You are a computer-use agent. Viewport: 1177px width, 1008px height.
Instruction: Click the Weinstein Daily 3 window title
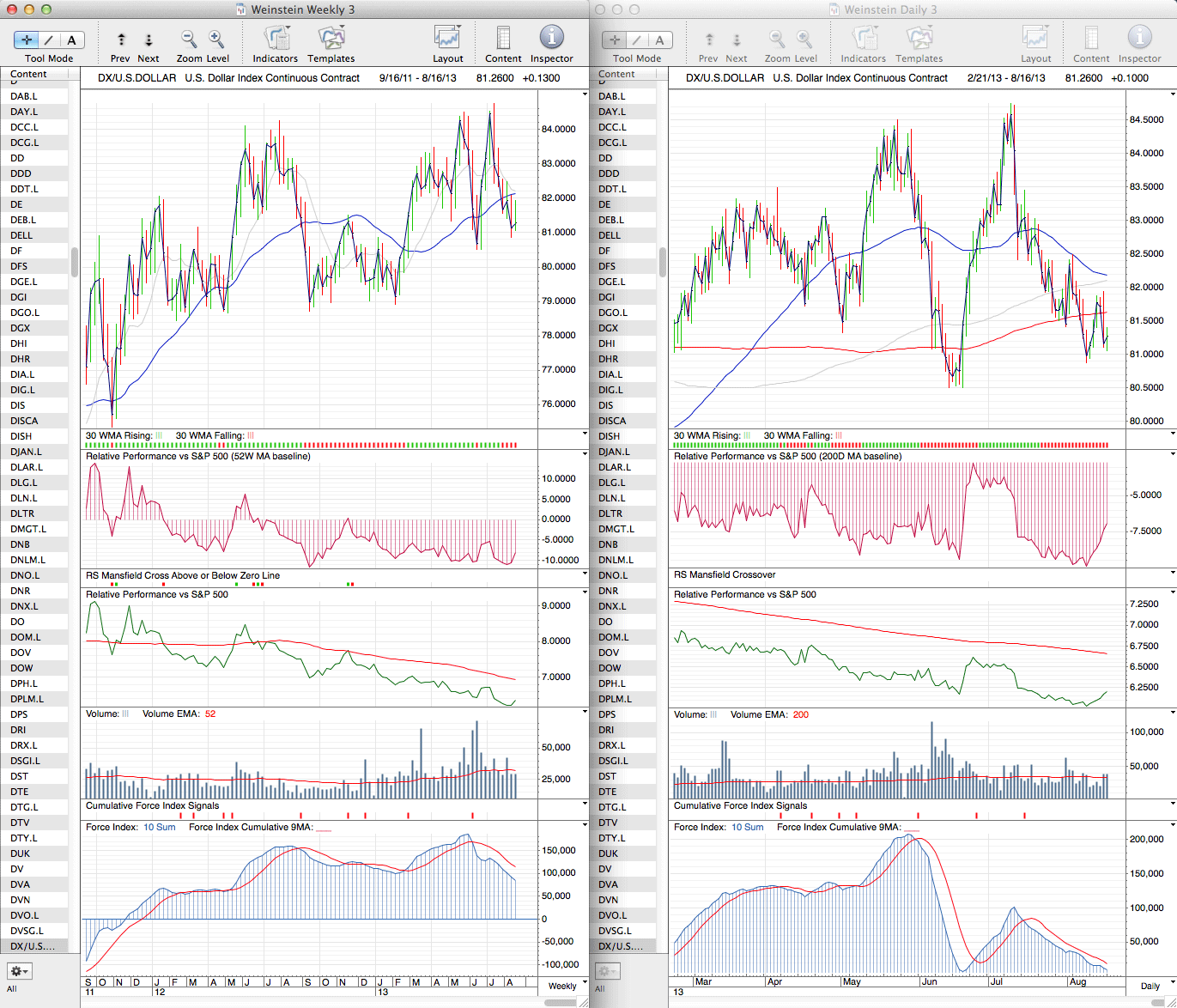(890, 9)
